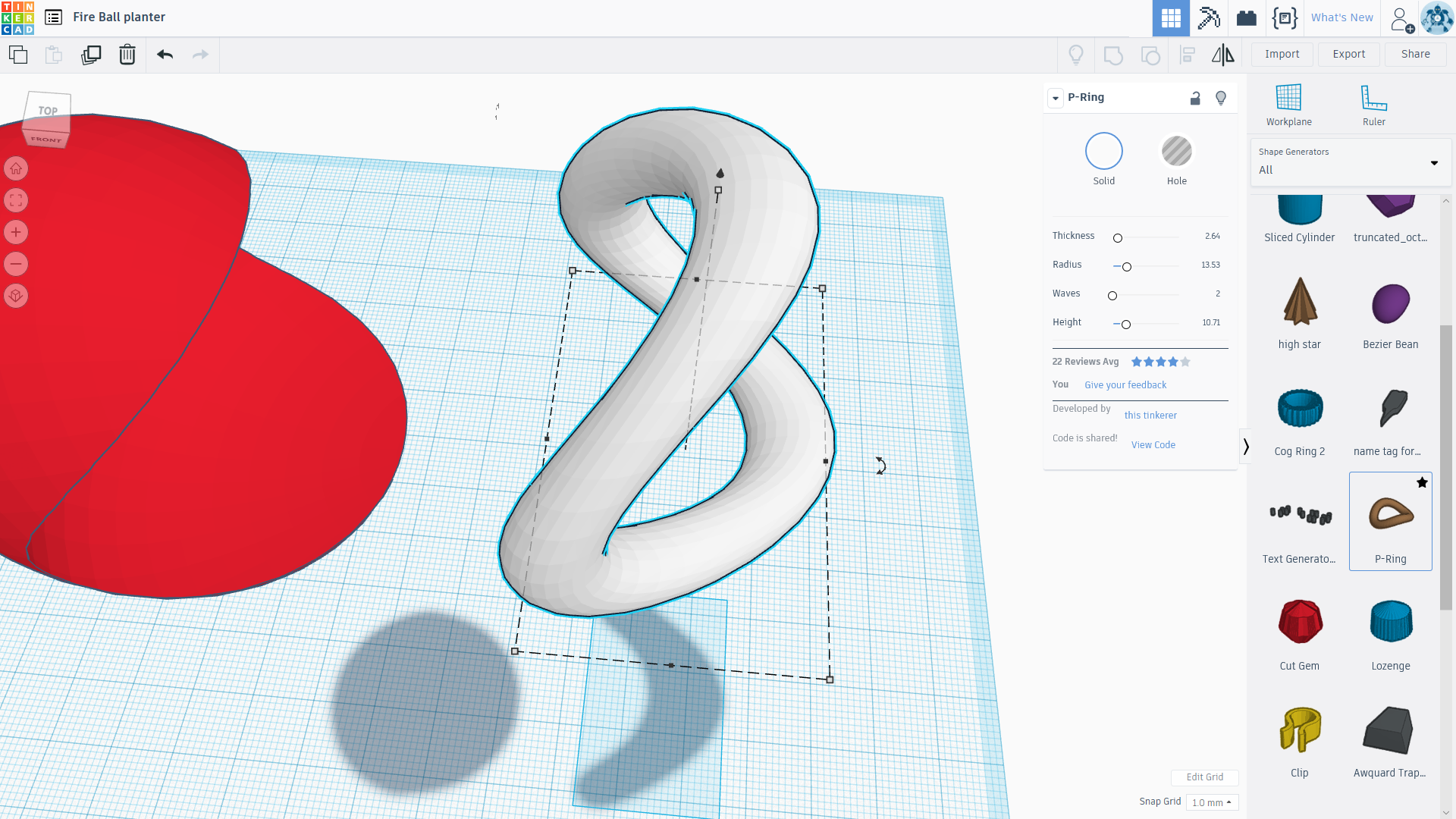Select the Text Generator shape
The image size is (1456, 819).
[1299, 528]
